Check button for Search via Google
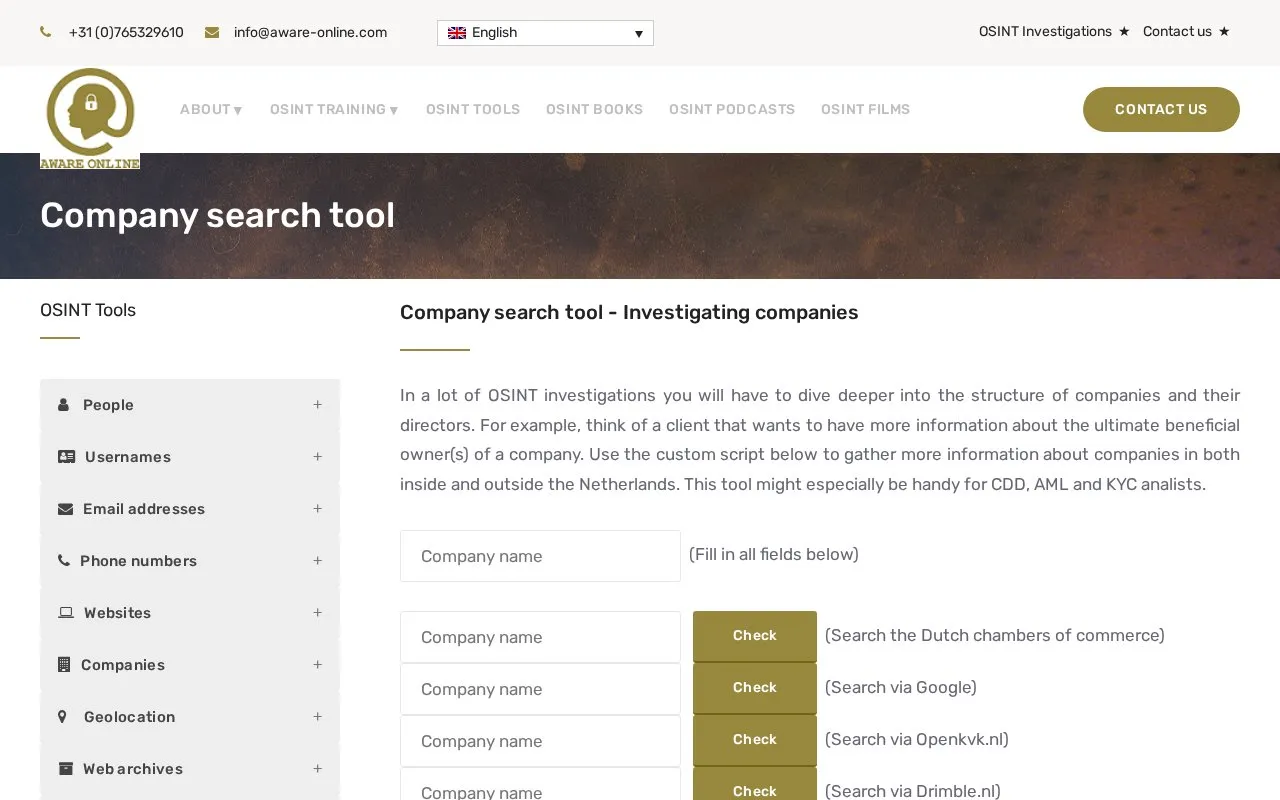Viewport: 1280px width, 800px height. pos(755,688)
